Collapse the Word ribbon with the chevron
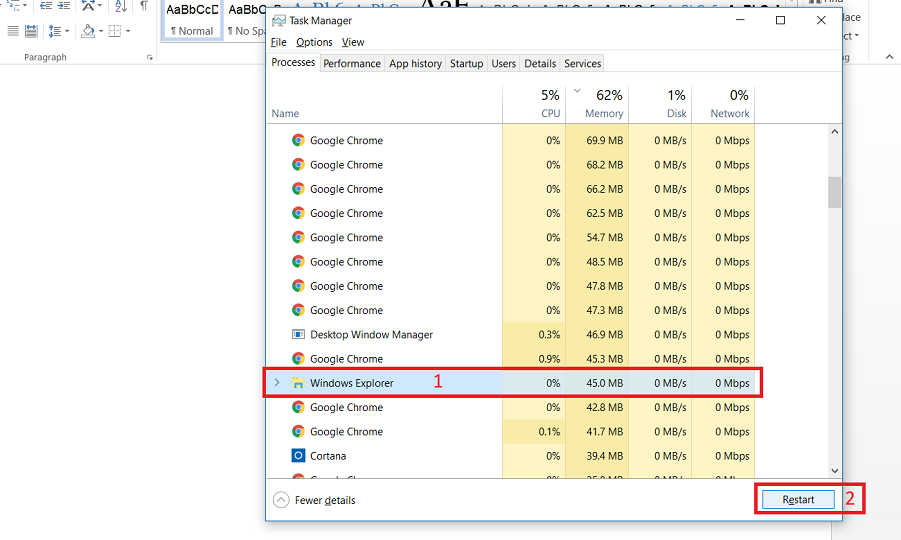This screenshot has height=540, width=901. click(x=890, y=57)
